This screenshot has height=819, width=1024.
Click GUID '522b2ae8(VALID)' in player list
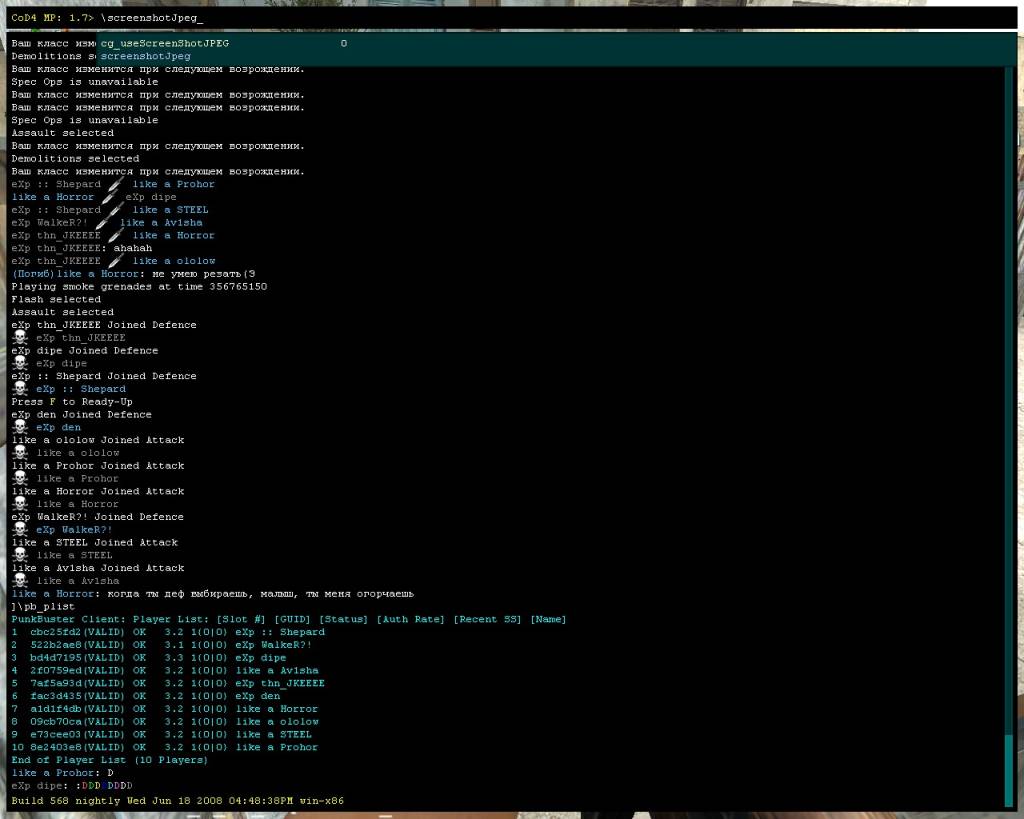77,645
